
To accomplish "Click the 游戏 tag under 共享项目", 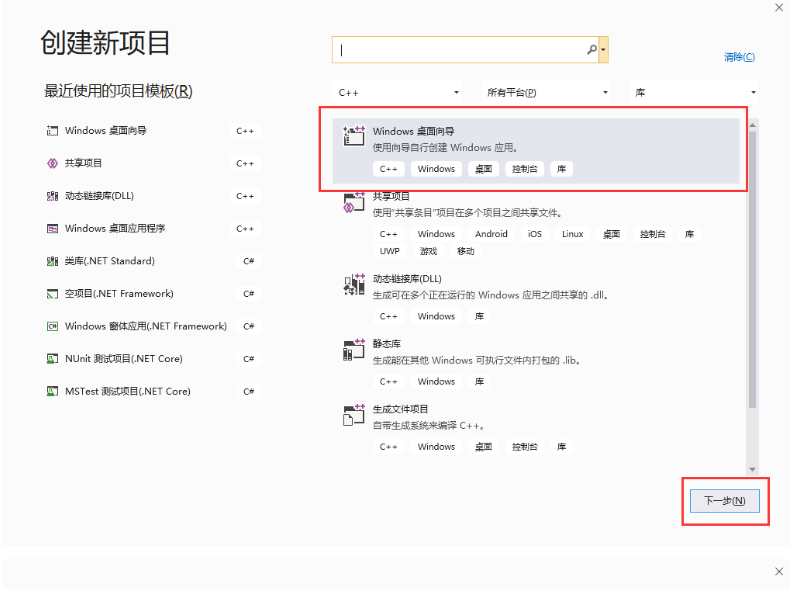I will pyautogui.click(x=428, y=251).
